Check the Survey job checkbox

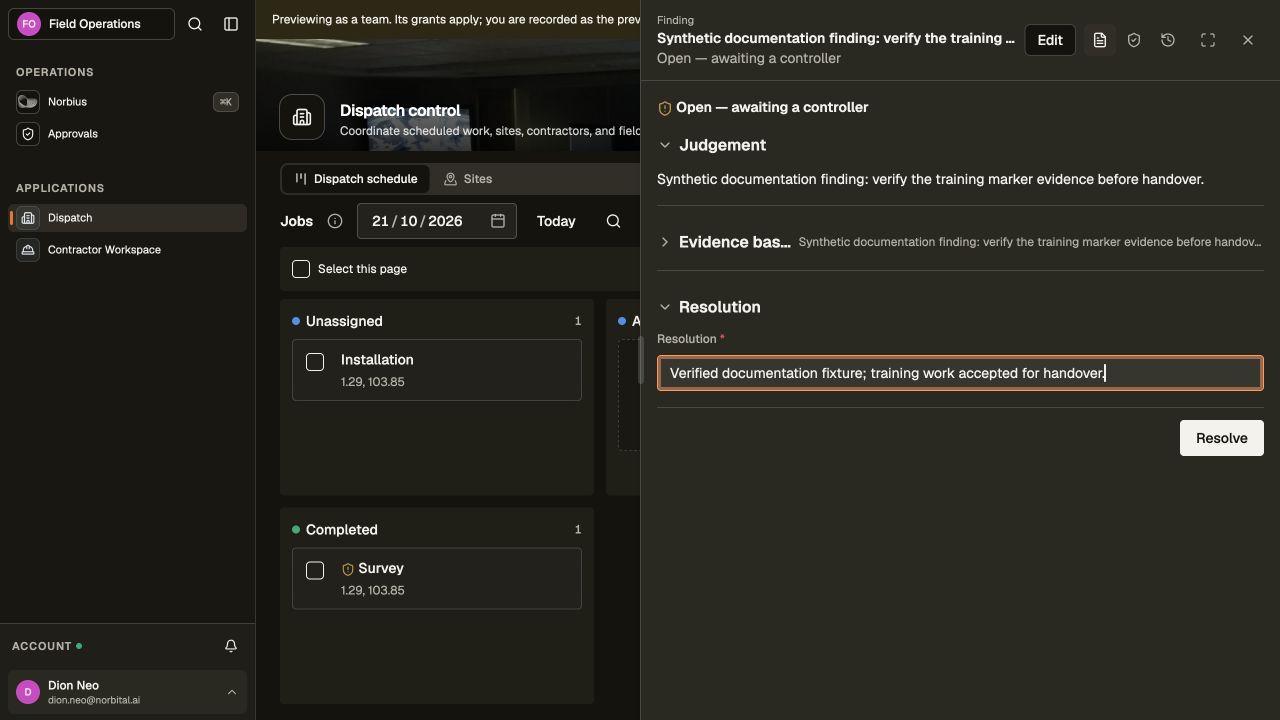(315, 570)
